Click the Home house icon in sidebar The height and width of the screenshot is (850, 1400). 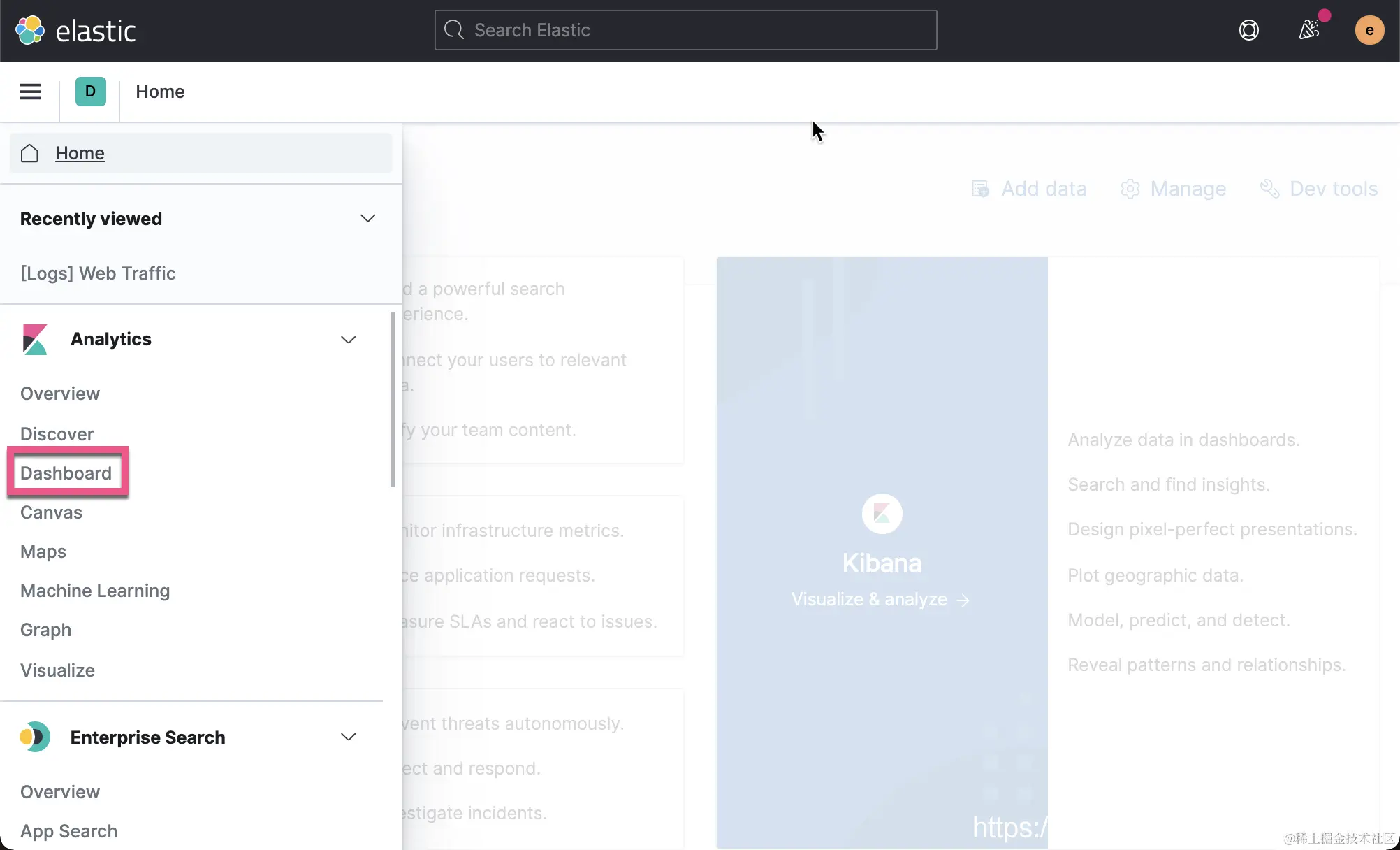tap(29, 153)
